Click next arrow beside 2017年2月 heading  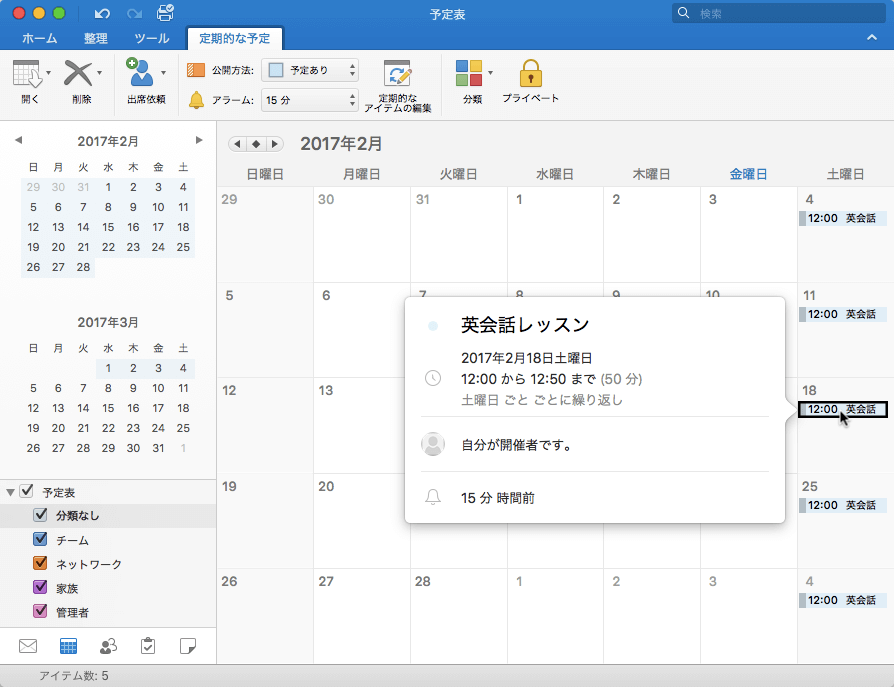[275, 144]
